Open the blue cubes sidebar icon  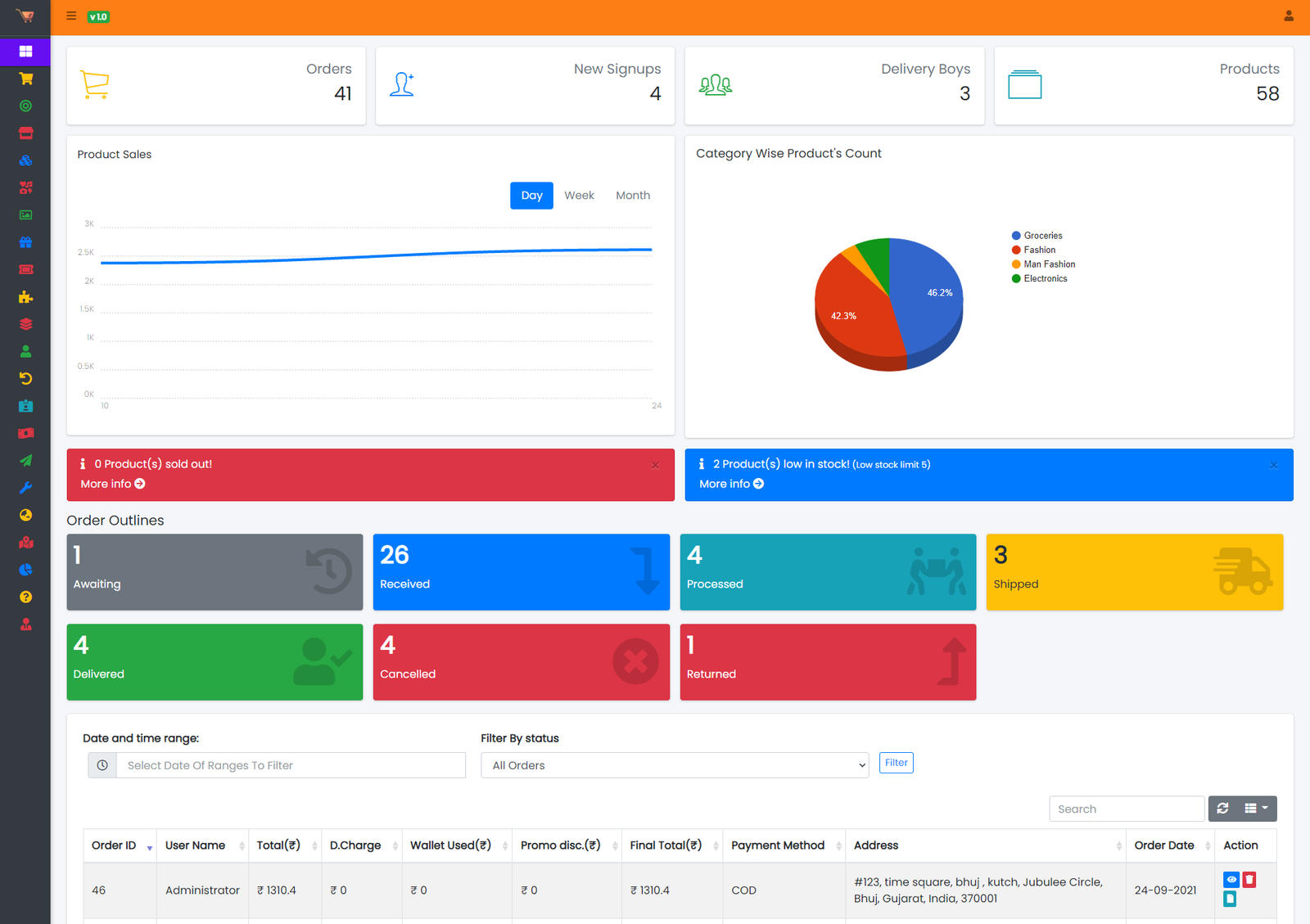tap(25, 160)
